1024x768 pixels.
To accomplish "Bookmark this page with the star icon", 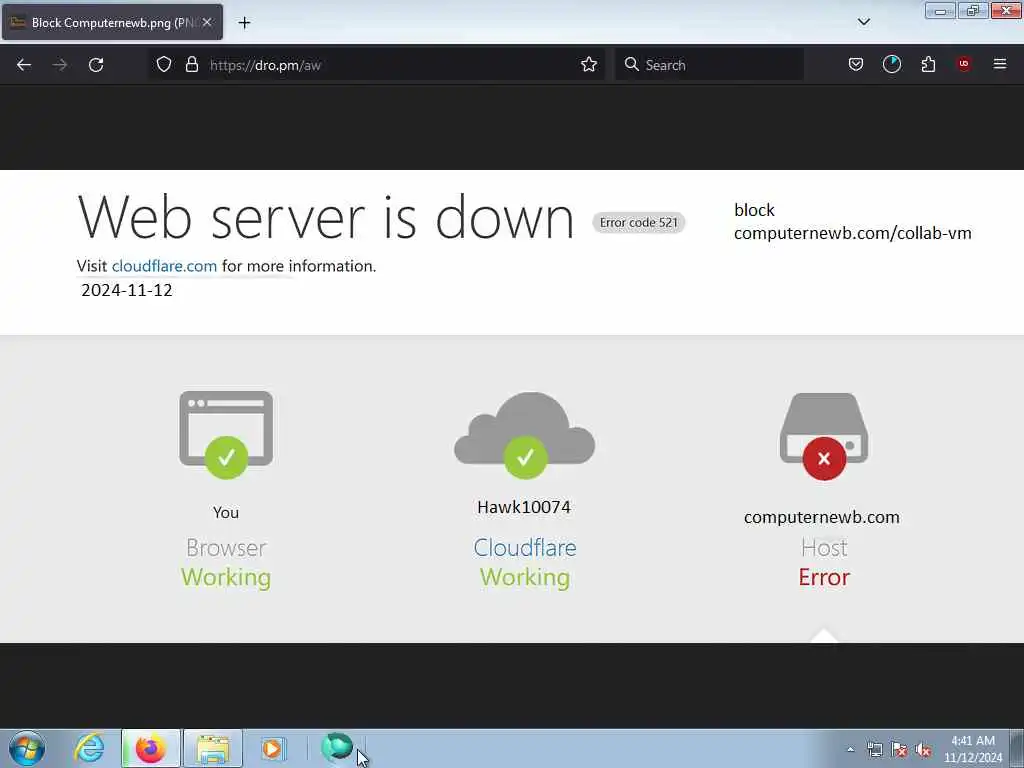I will tap(588, 65).
